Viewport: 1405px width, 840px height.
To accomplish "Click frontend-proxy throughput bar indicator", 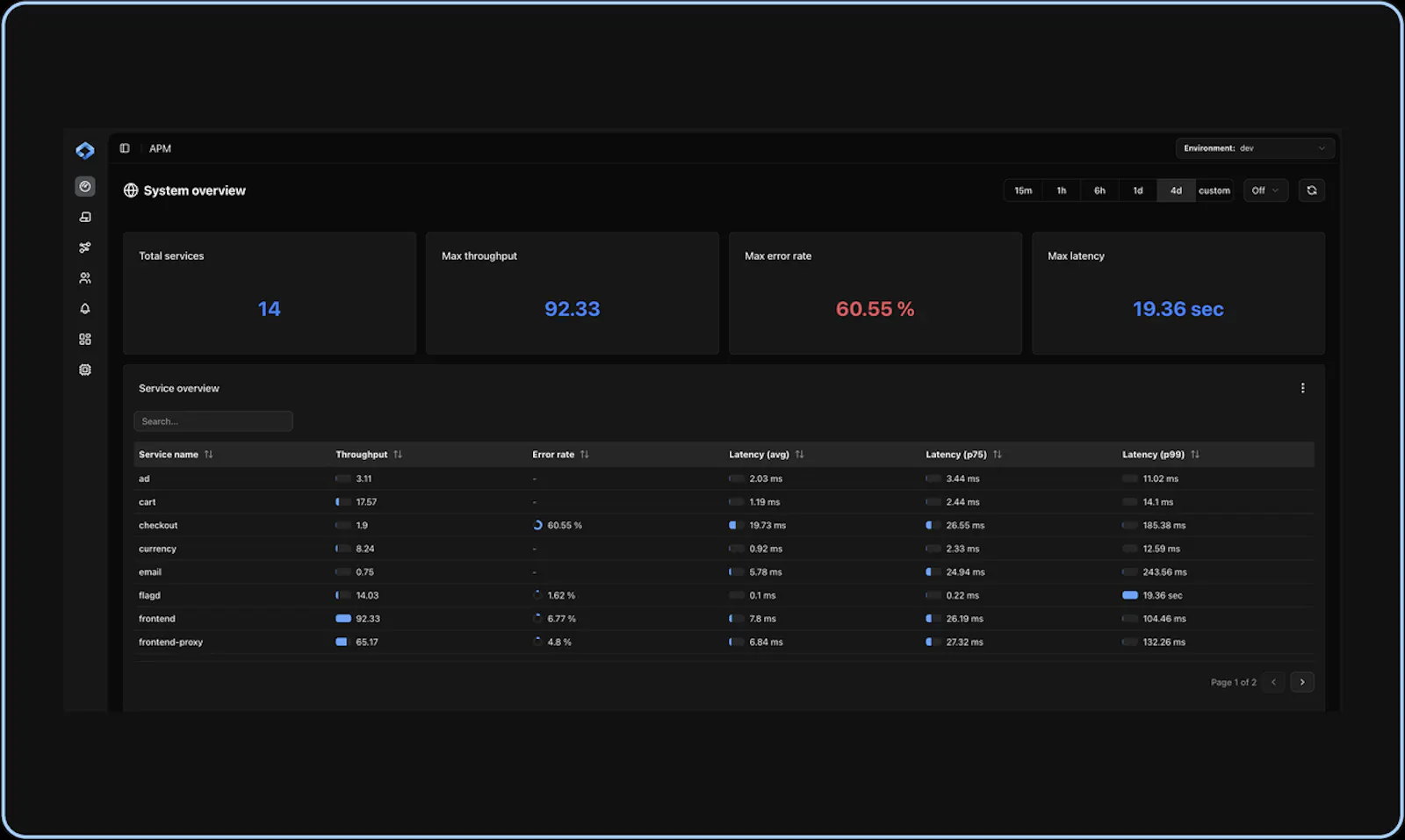I will point(343,642).
